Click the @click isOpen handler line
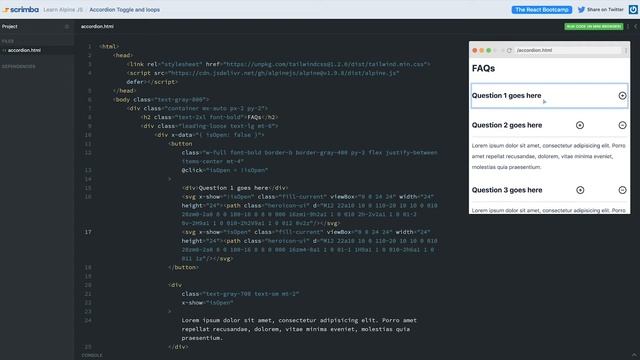640x360 pixels. [x=225, y=170]
